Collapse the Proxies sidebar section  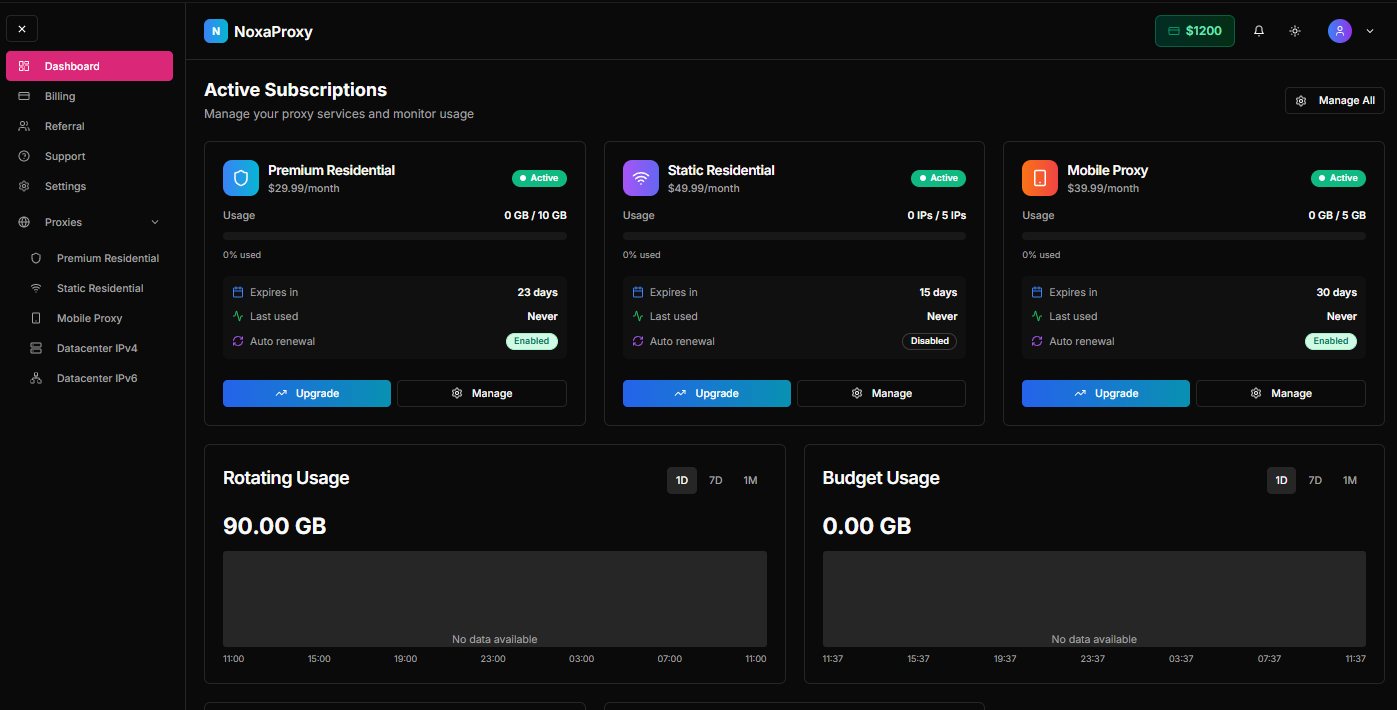(154, 222)
